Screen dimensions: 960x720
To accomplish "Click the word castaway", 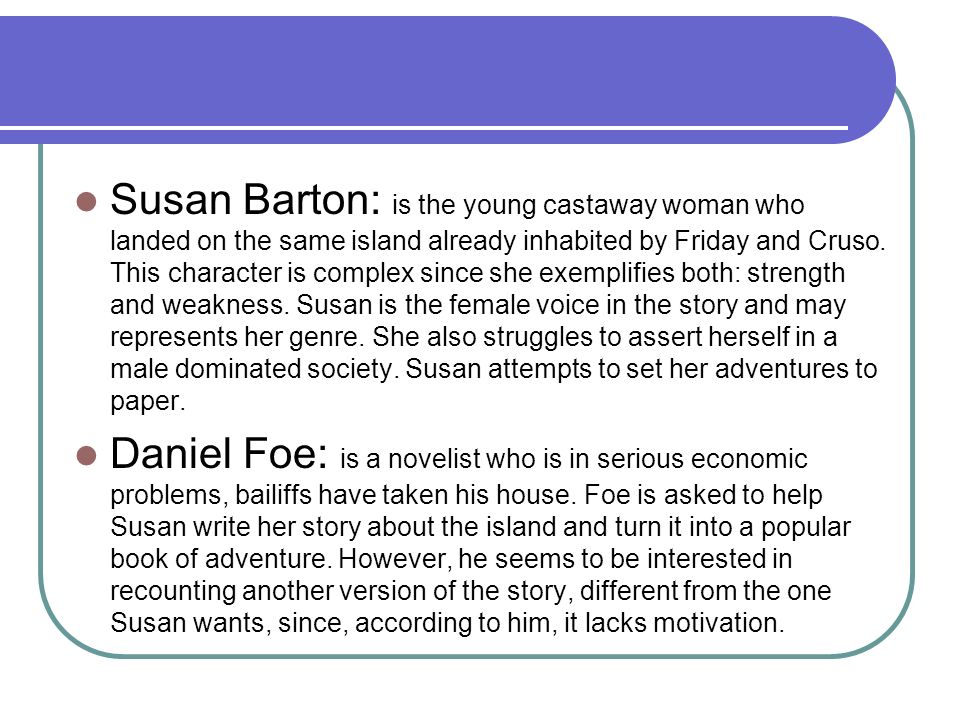I will pyautogui.click(x=599, y=206).
